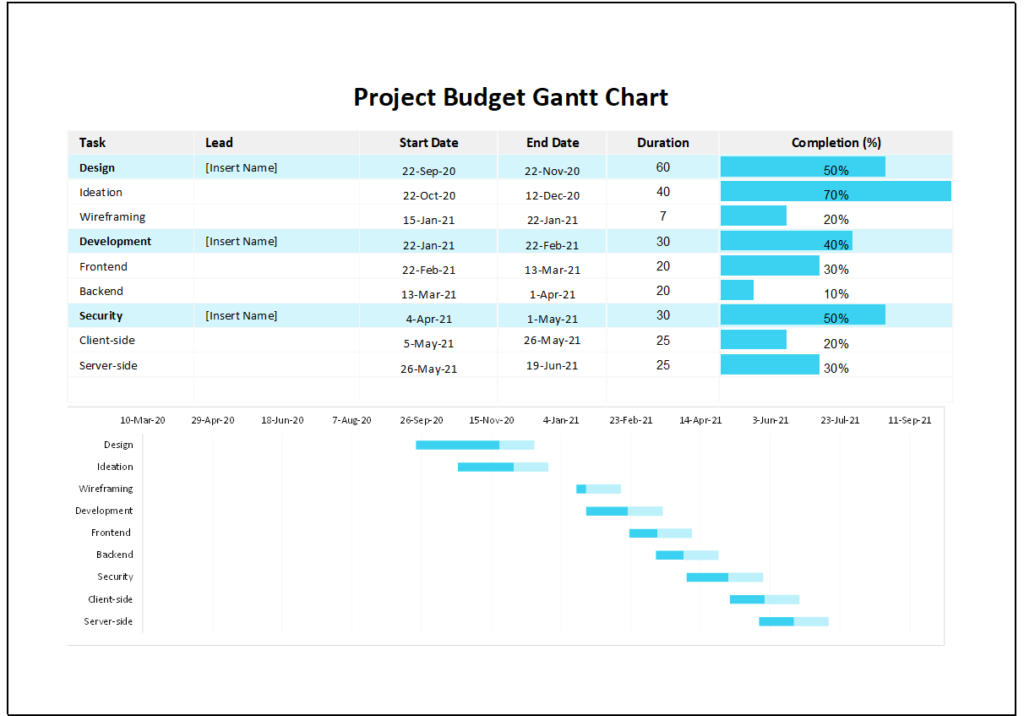The height and width of the screenshot is (716, 1024).
Task: Click the Project Budget Gantt Chart title
Action: pyautogui.click(x=511, y=97)
